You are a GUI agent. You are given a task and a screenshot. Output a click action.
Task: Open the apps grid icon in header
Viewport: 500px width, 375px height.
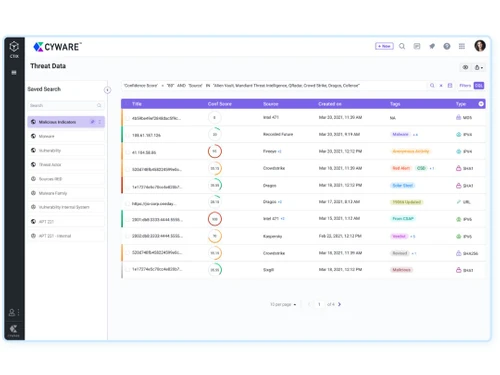point(462,46)
